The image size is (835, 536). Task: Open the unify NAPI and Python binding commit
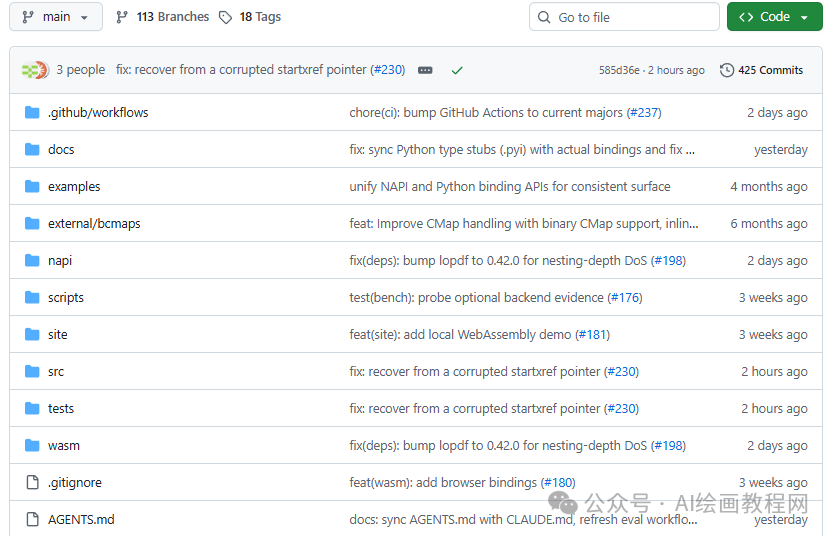pyautogui.click(x=510, y=186)
